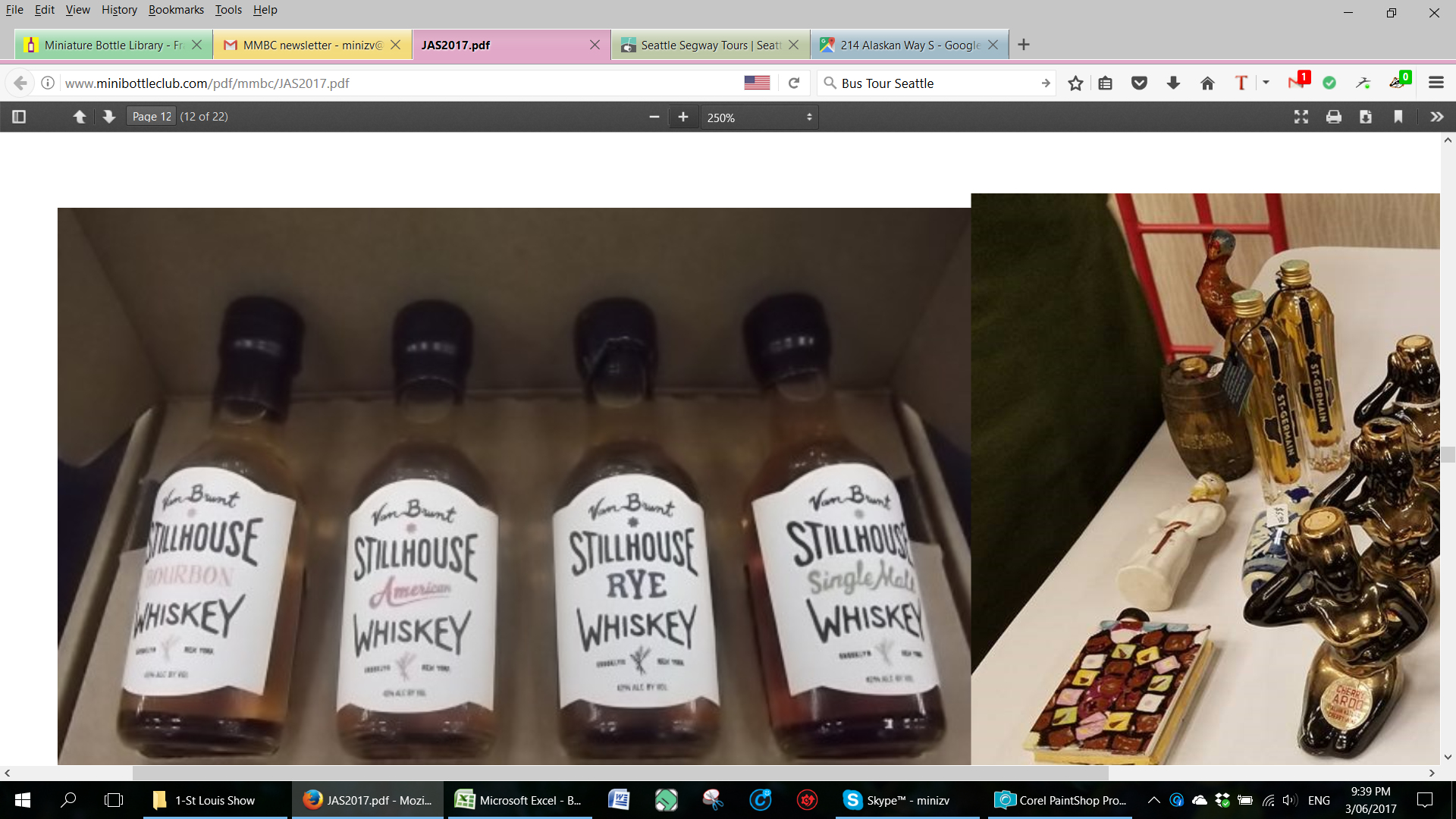Open the 250% zoom level dropdown
Viewport: 1456px width, 819px height.
pos(759,118)
